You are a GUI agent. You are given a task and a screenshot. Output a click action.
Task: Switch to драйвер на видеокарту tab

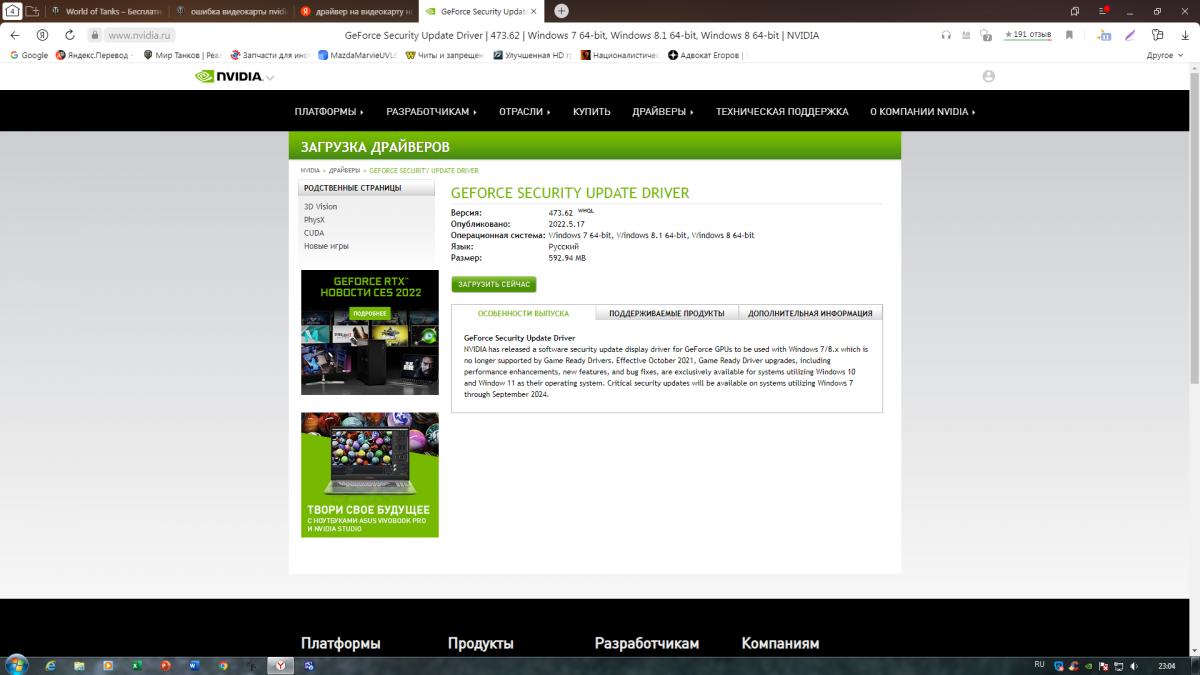(356, 11)
